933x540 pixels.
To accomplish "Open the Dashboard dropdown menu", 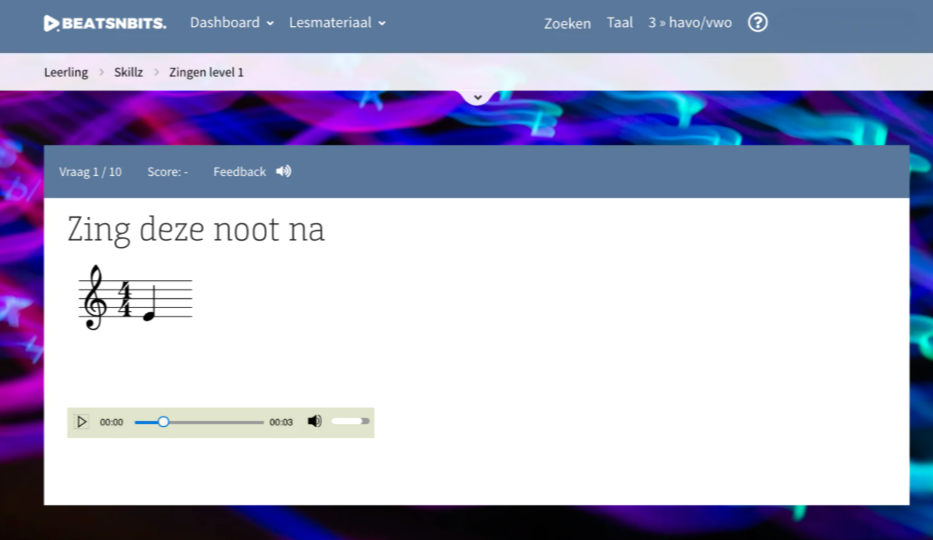I will [x=232, y=23].
